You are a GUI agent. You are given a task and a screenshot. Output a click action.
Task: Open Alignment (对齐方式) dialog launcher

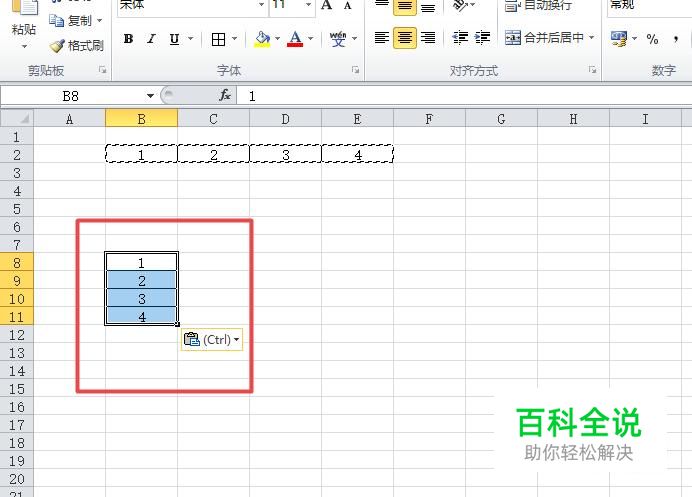tap(592, 70)
